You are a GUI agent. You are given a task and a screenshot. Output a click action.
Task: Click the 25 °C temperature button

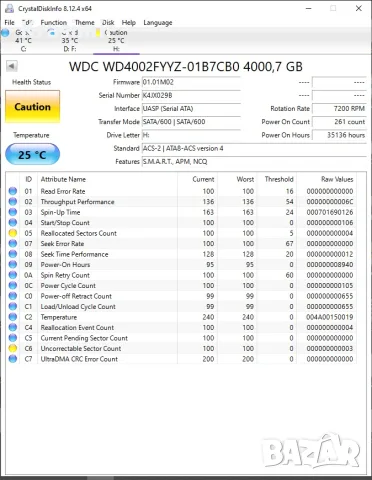33,154
